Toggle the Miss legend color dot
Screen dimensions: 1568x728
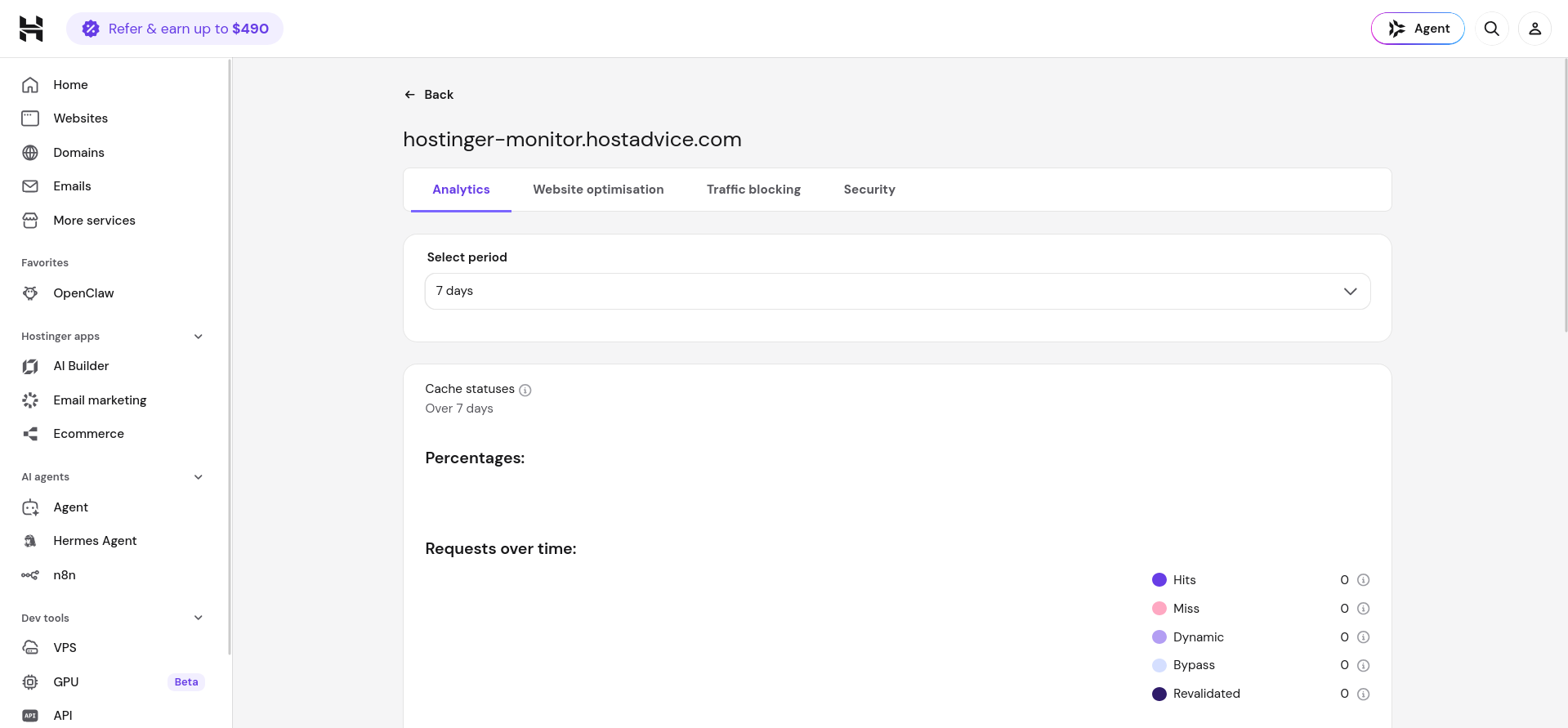pos(1159,609)
